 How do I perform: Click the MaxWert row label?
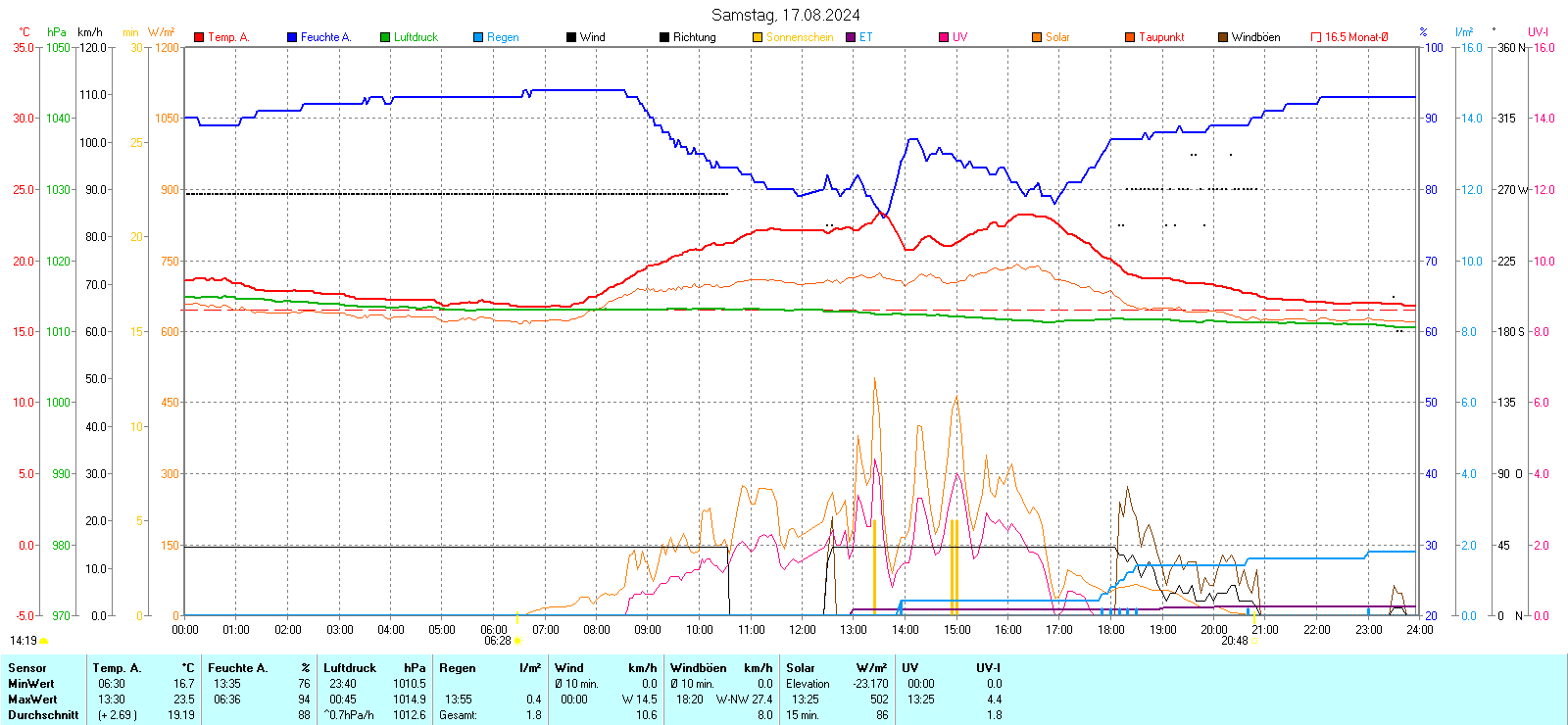(x=32, y=700)
